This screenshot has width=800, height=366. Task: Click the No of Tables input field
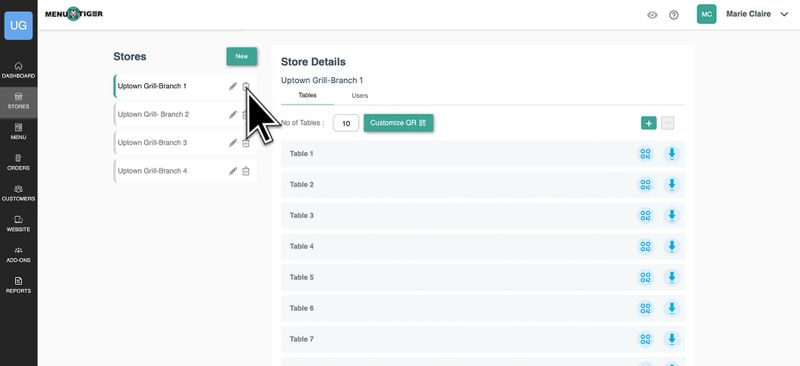(x=346, y=124)
